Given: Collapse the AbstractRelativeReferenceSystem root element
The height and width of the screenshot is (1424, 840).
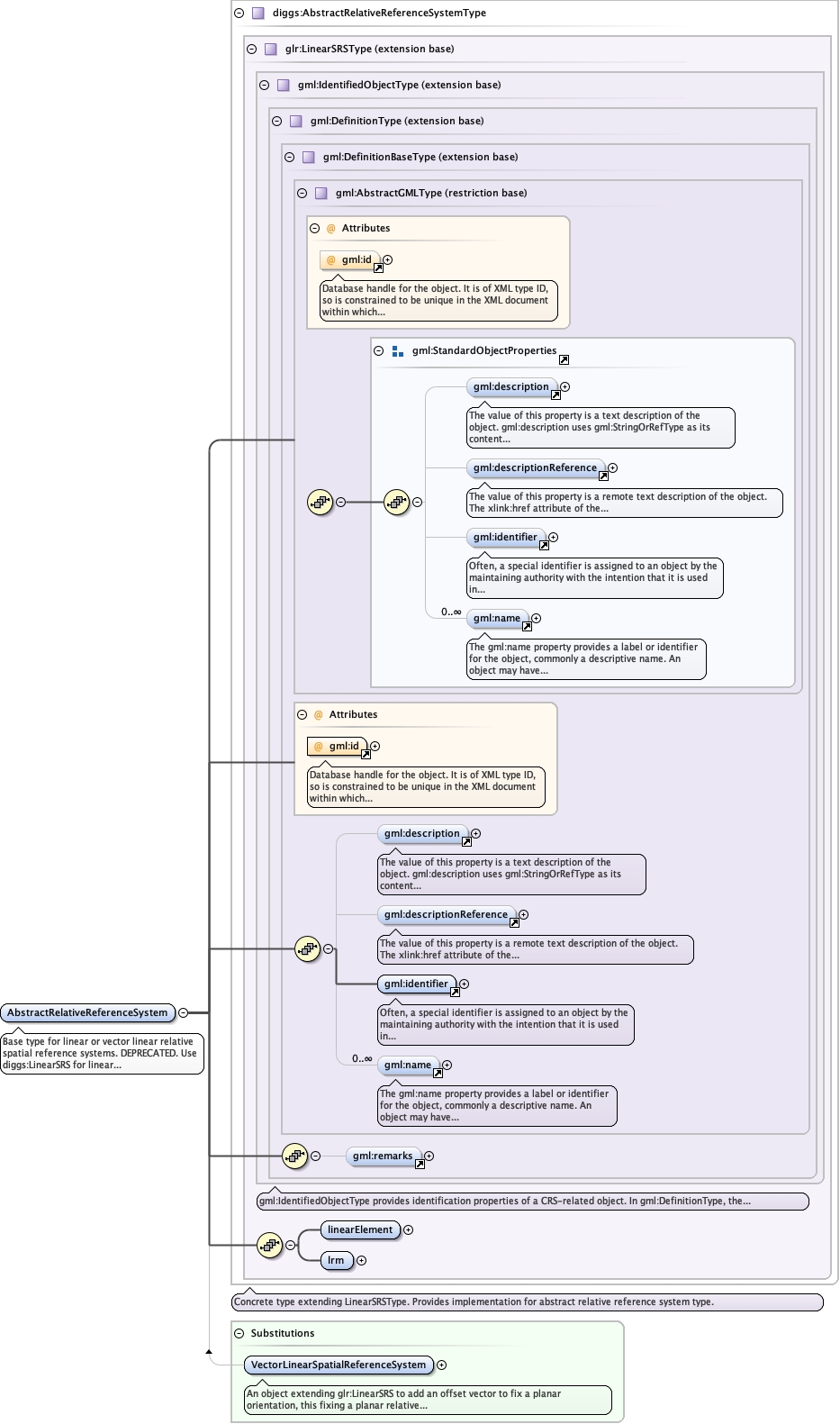Looking at the screenshot, I should (183, 1012).
